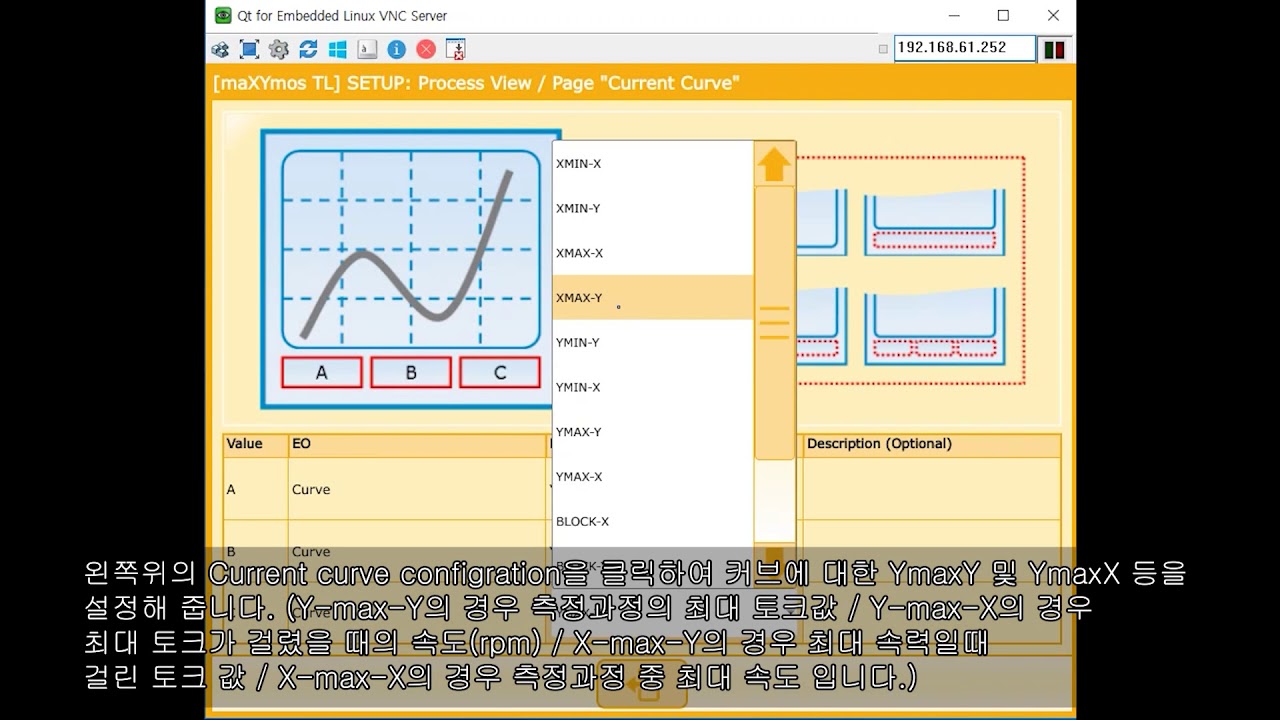Click the red-green connection status indicator

tap(1054, 49)
